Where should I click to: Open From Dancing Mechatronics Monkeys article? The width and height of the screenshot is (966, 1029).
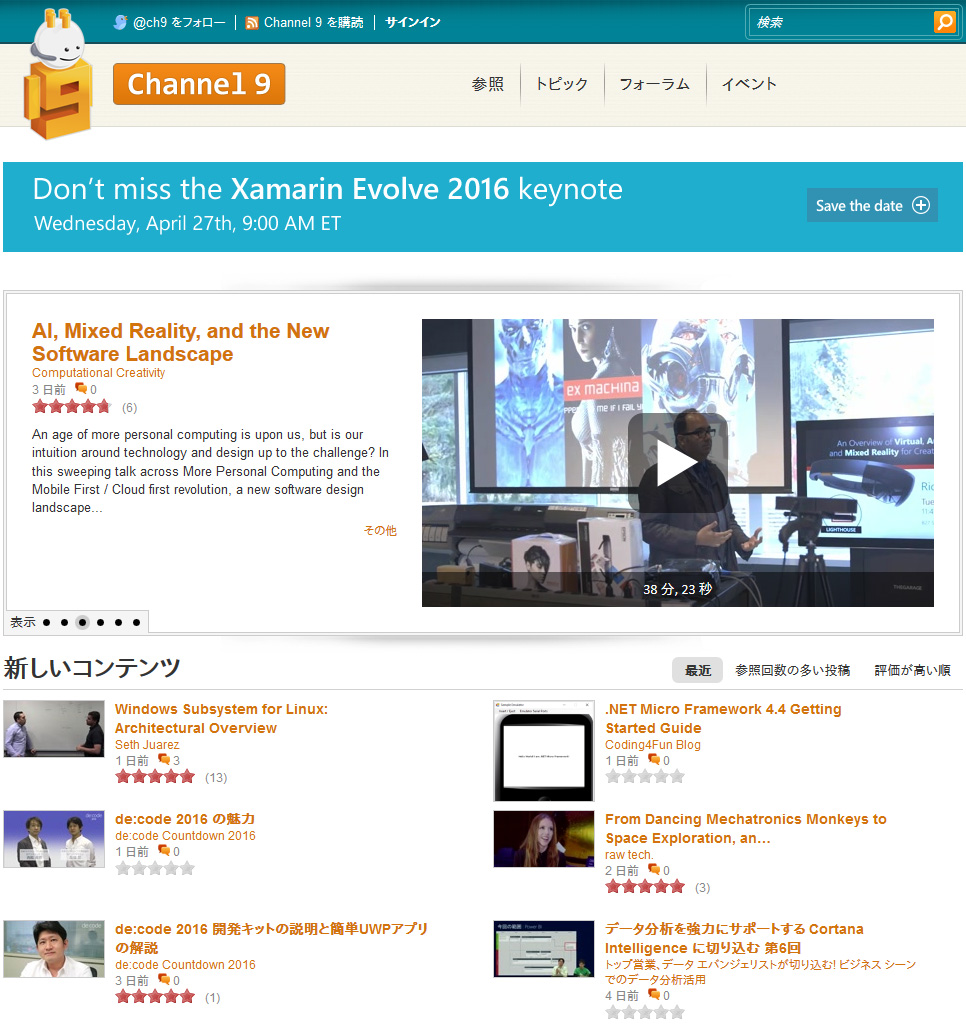coord(746,829)
